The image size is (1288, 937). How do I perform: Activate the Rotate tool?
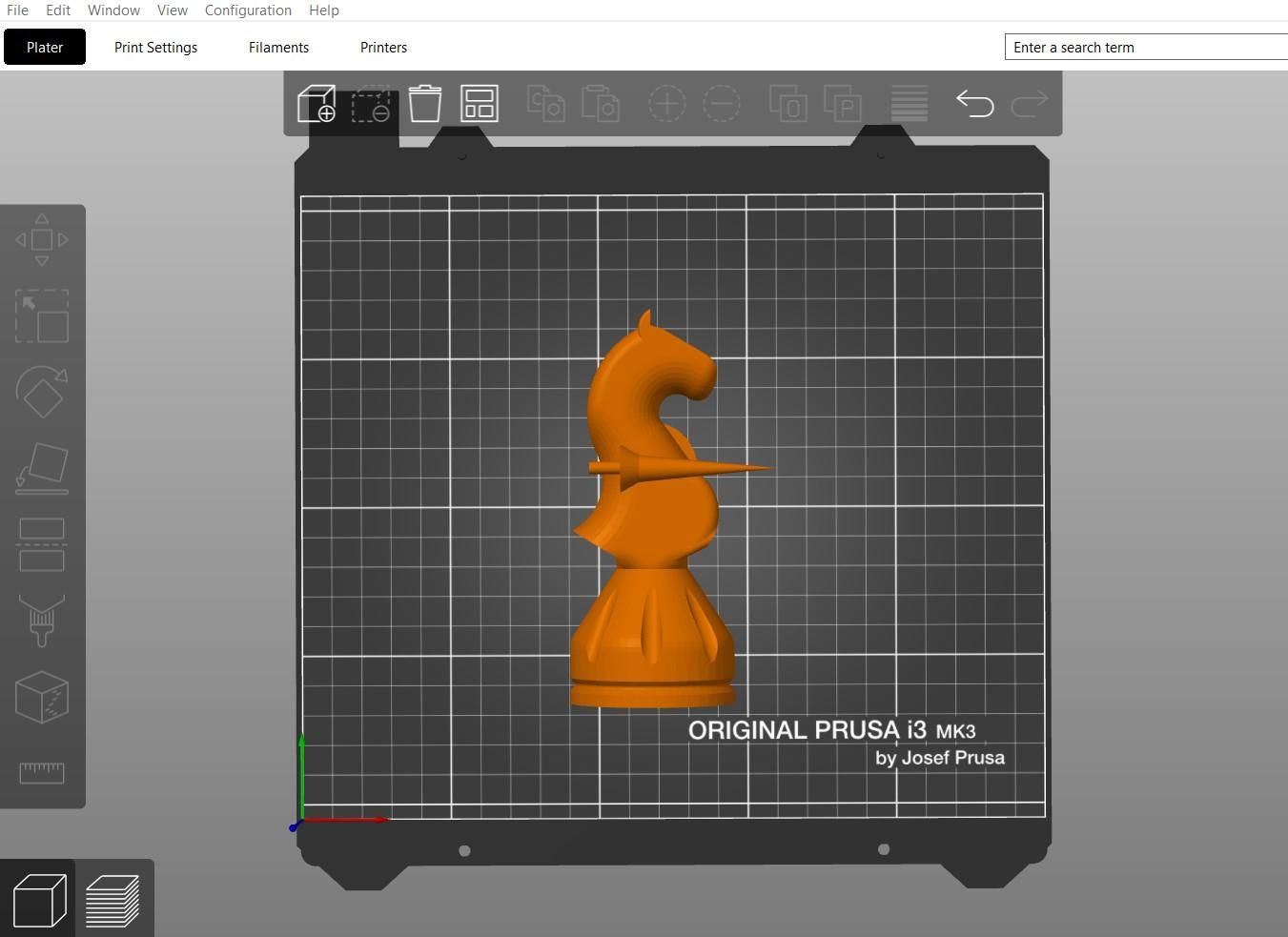[42, 393]
